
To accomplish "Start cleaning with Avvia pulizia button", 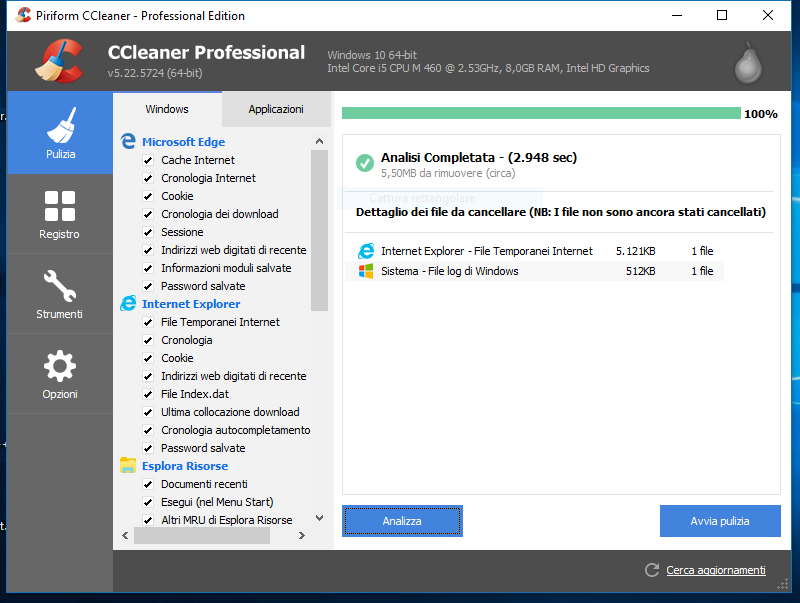I will [x=719, y=521].
